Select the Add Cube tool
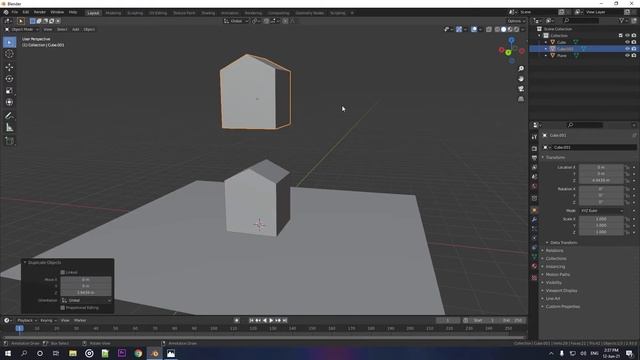This screenshot has height=360, width=640. pos(9,141)
